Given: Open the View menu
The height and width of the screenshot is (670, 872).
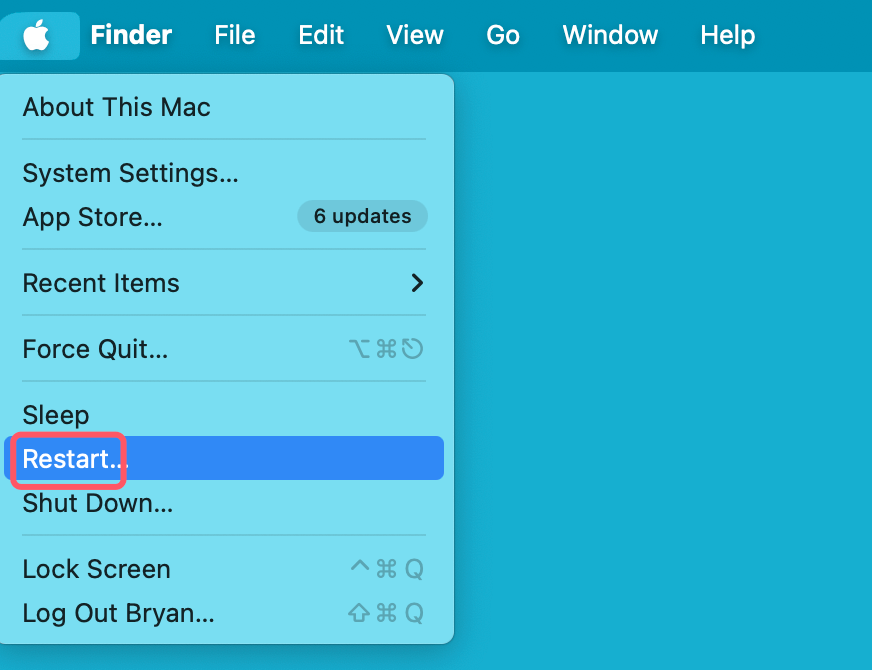Looking at the screenshot, I should [414, 35].
